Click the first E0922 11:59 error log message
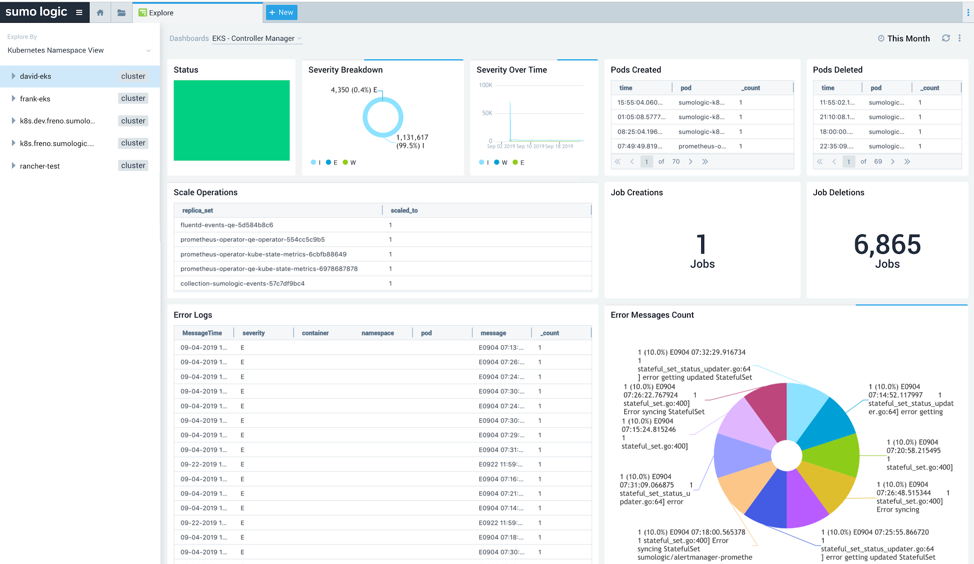This screenshot has height=564, width=974. point(501,465)
